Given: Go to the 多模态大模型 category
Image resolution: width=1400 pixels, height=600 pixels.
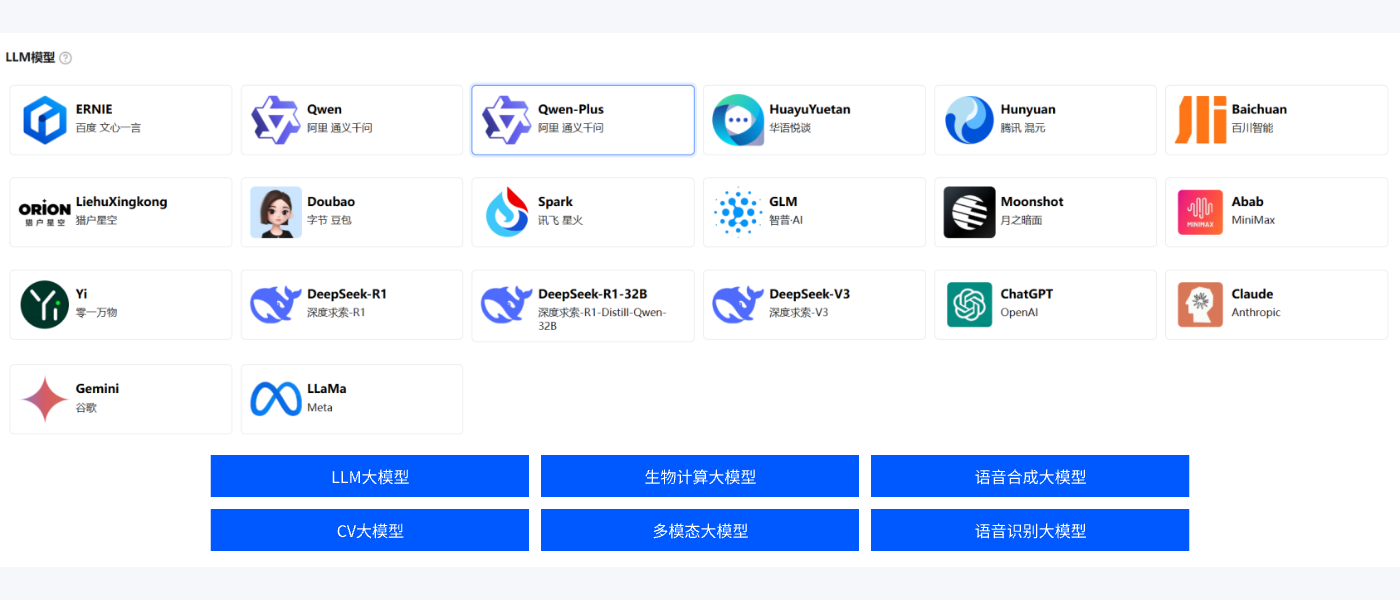Looking at the screenshot, I should click(699, 530).
